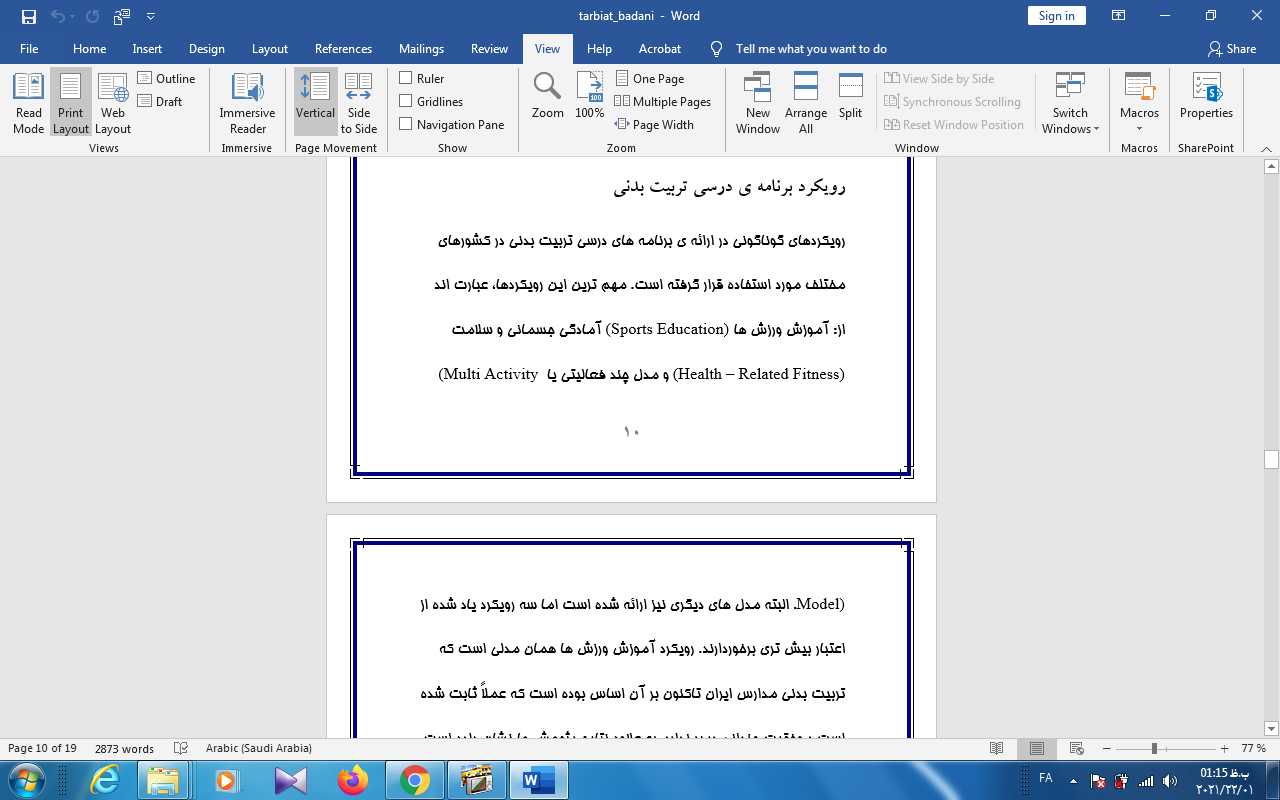Switch to the References tab
The image size is (1280, 800).
tap(343, 48)
